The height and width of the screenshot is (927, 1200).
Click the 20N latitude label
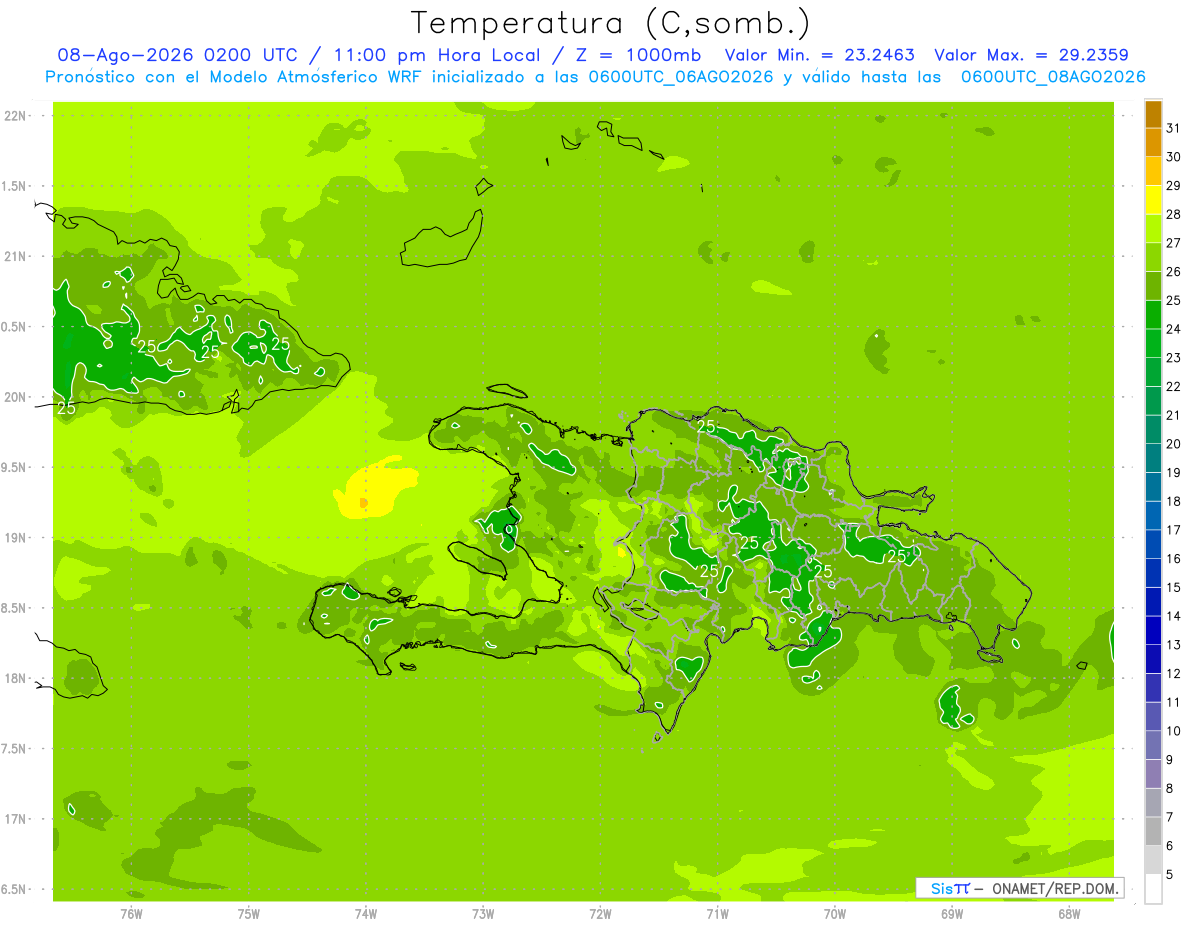click(17, 397)
